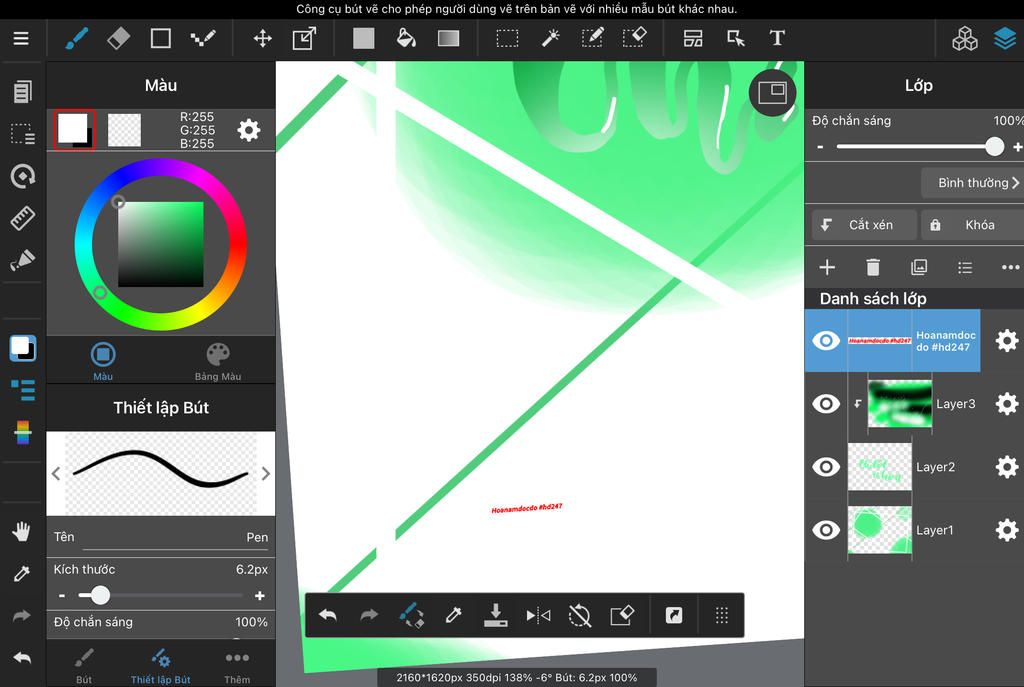
Task: Click the Kích thước size slider
Action: (161, 596)
